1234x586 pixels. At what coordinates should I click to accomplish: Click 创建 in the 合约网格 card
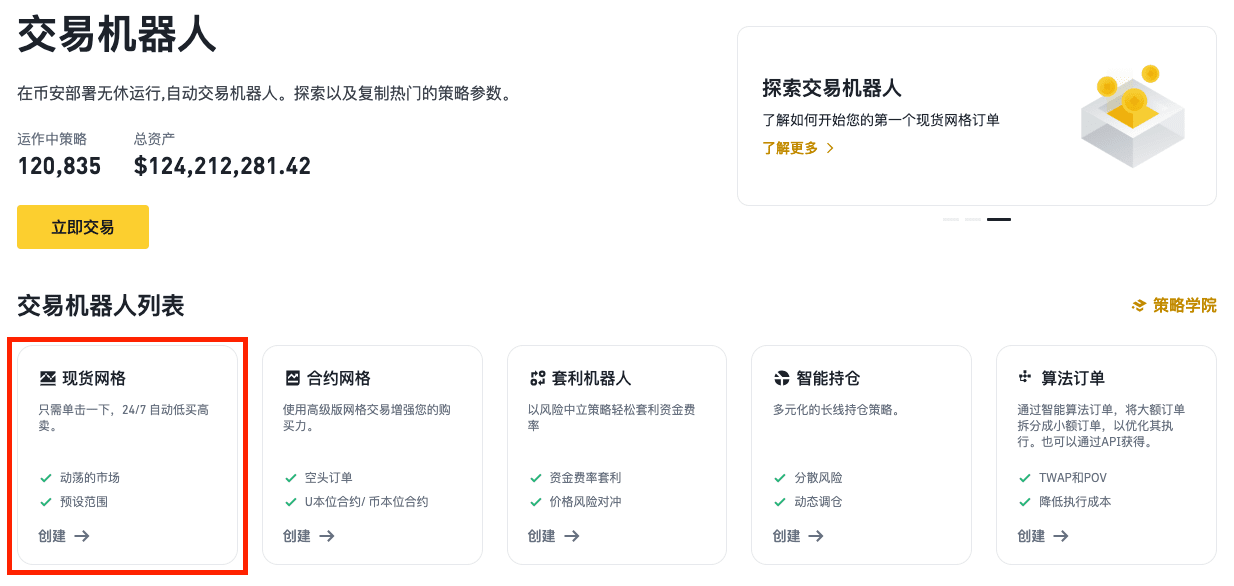[309, 536]
